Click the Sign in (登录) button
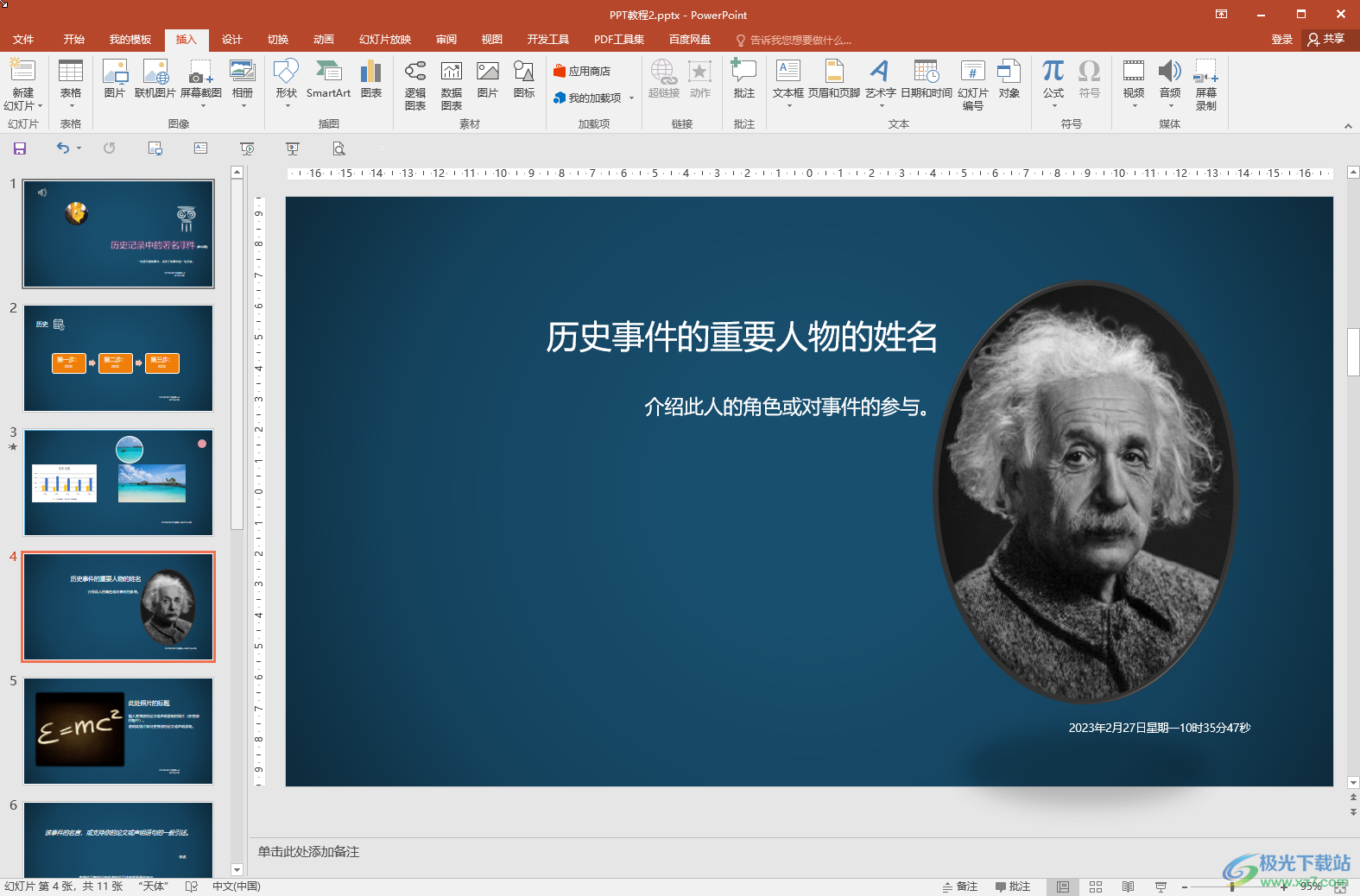The width and height of the screenshot is (1360, 896). click(x=1281, y=40)
